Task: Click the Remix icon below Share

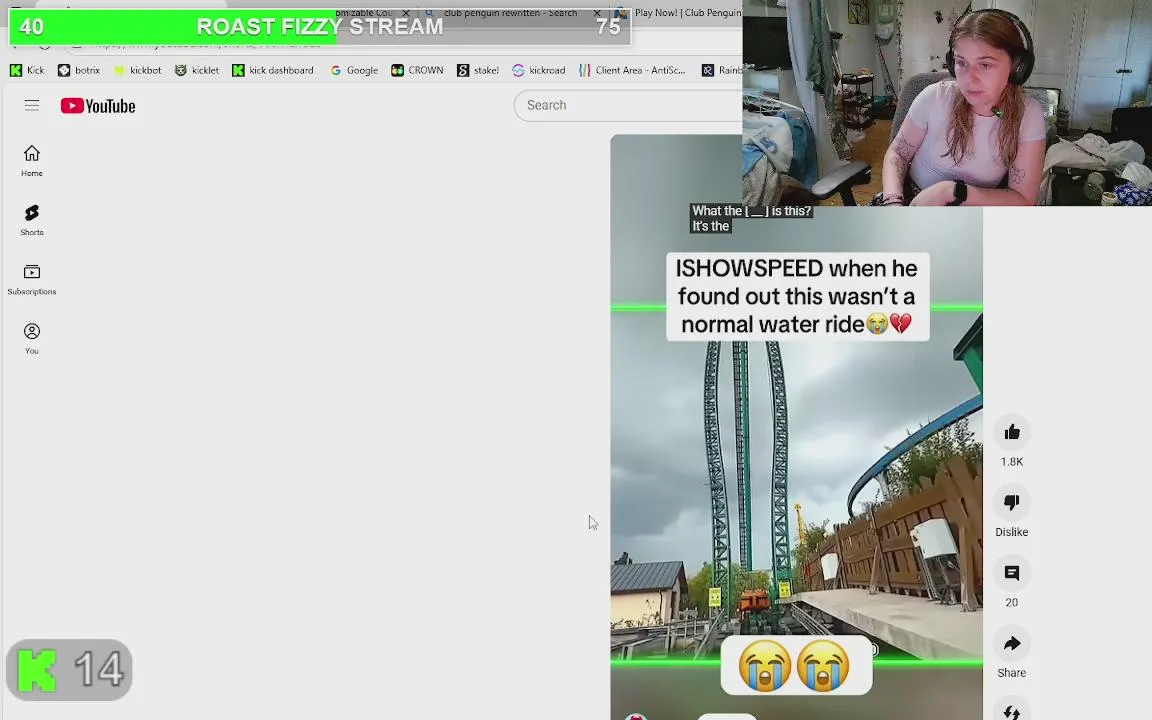Action: pos(1012,710)
